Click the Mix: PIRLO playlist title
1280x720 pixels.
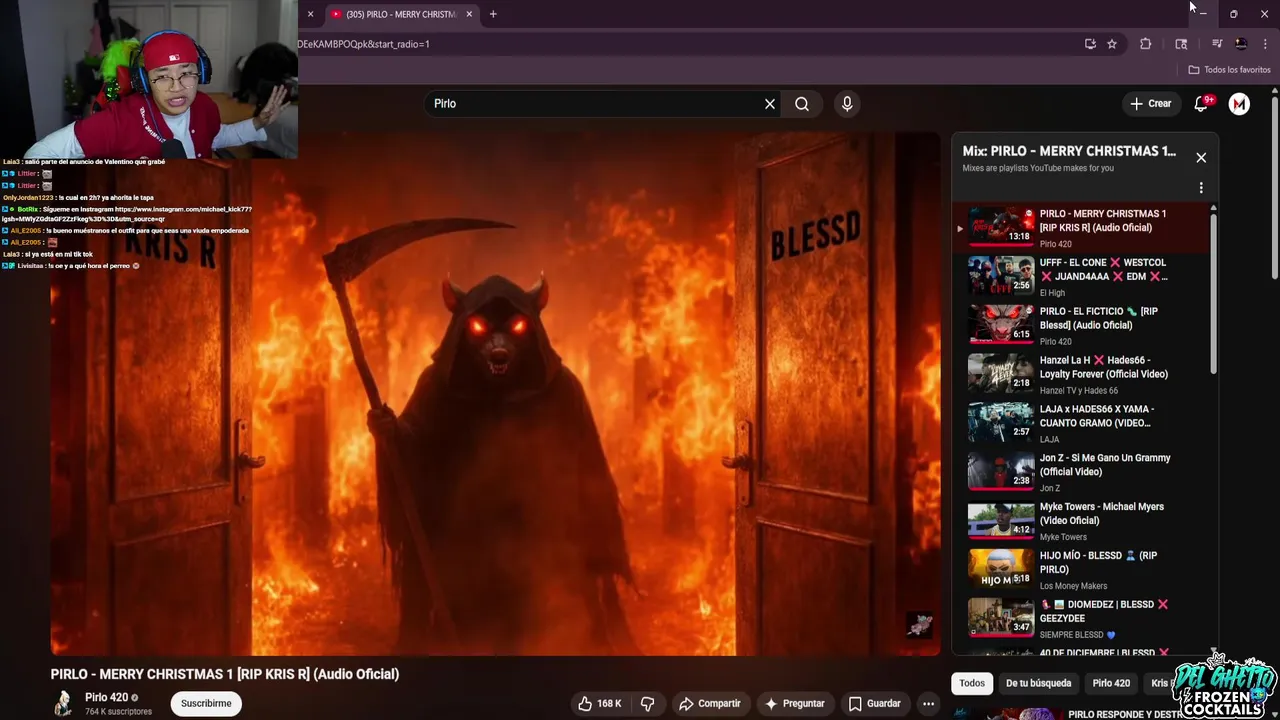(x=1069, y=151)
